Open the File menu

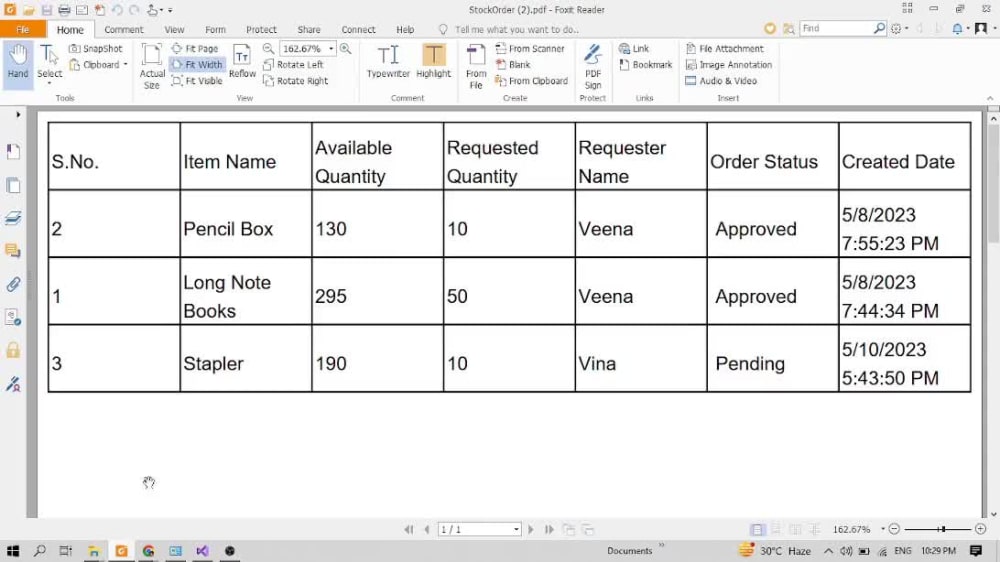23,29
